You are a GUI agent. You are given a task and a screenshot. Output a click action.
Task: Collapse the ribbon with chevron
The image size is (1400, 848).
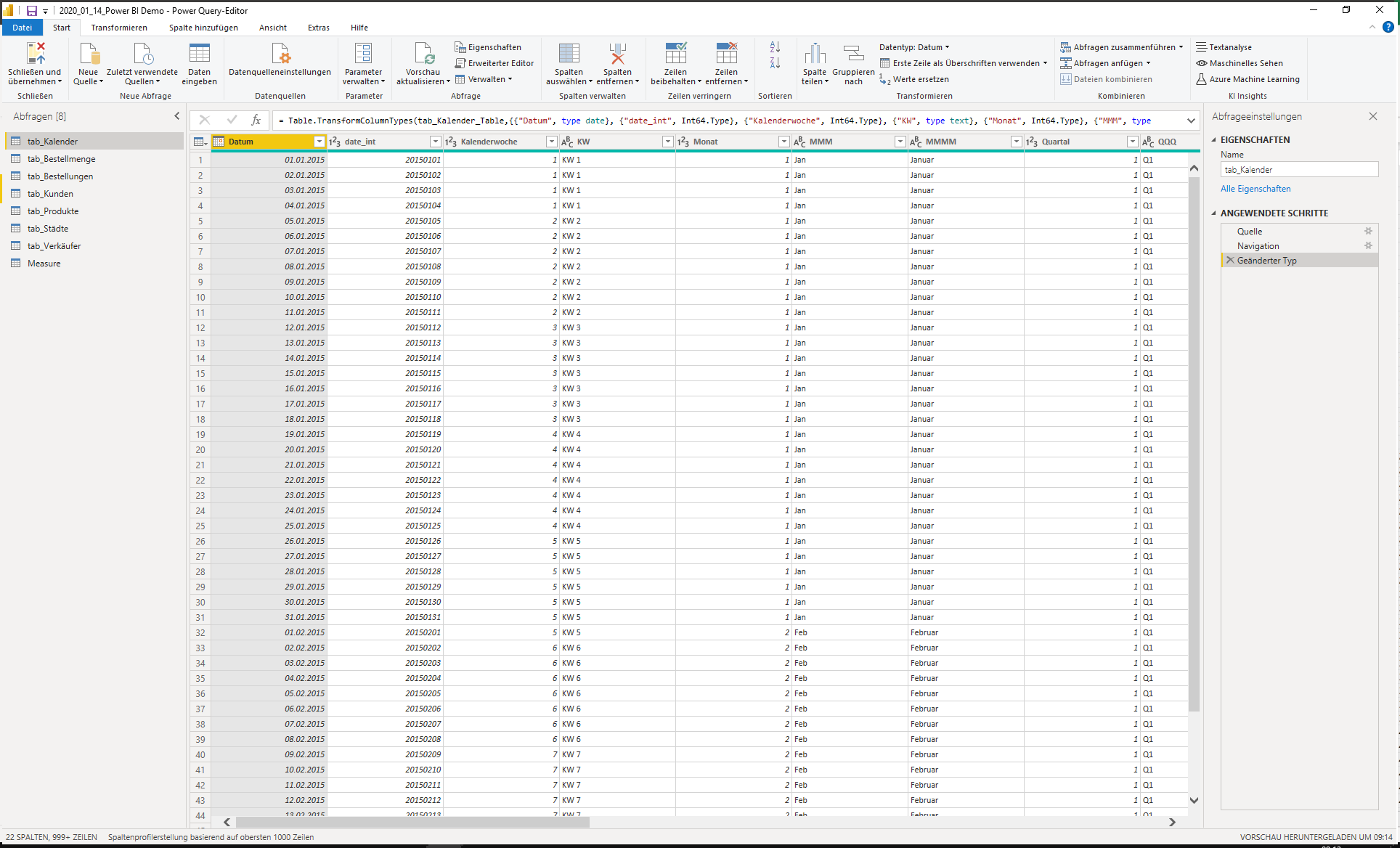1372,28
